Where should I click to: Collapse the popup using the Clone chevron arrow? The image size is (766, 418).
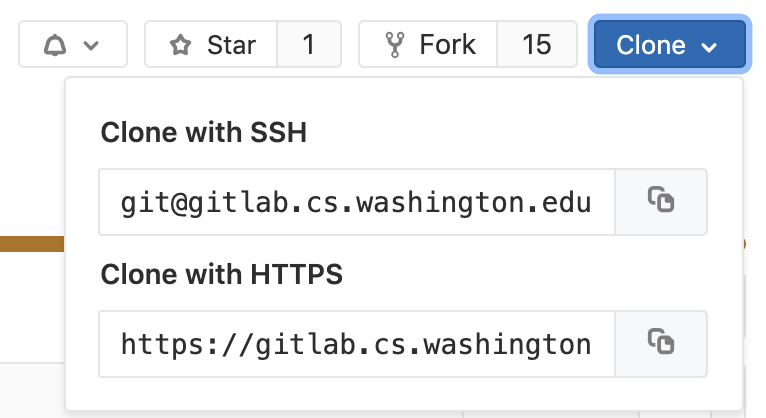tap(710, 47)
